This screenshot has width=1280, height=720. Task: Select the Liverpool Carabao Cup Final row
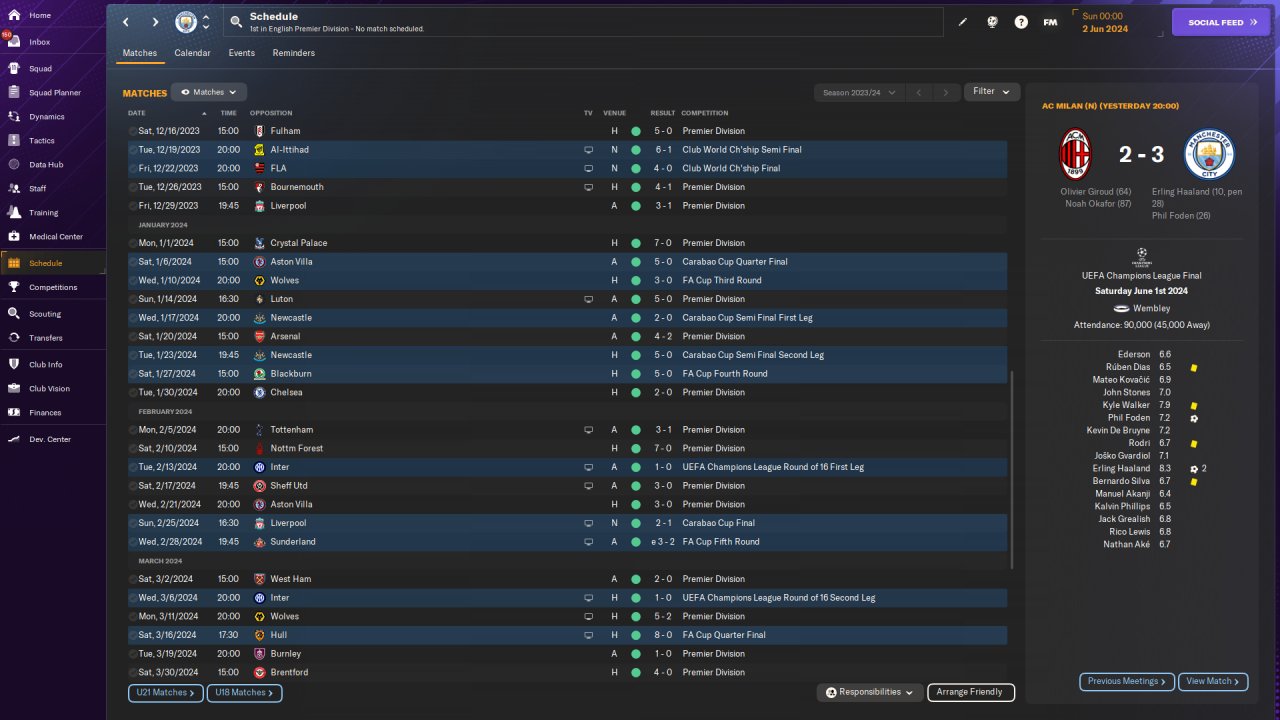click(x=567, y=523)
